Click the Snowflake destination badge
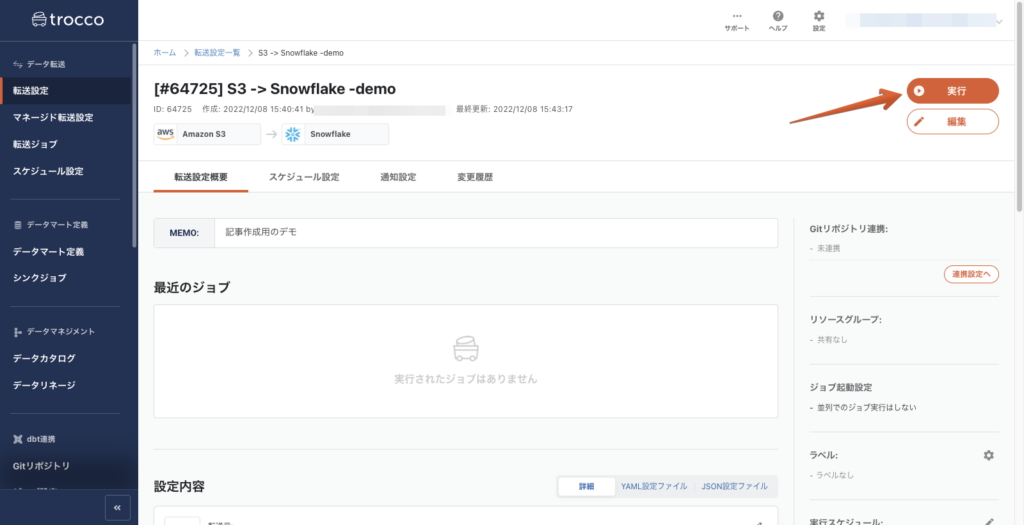Image resolution: width=1024 pixels, height=525 pixels. (335, 134)
